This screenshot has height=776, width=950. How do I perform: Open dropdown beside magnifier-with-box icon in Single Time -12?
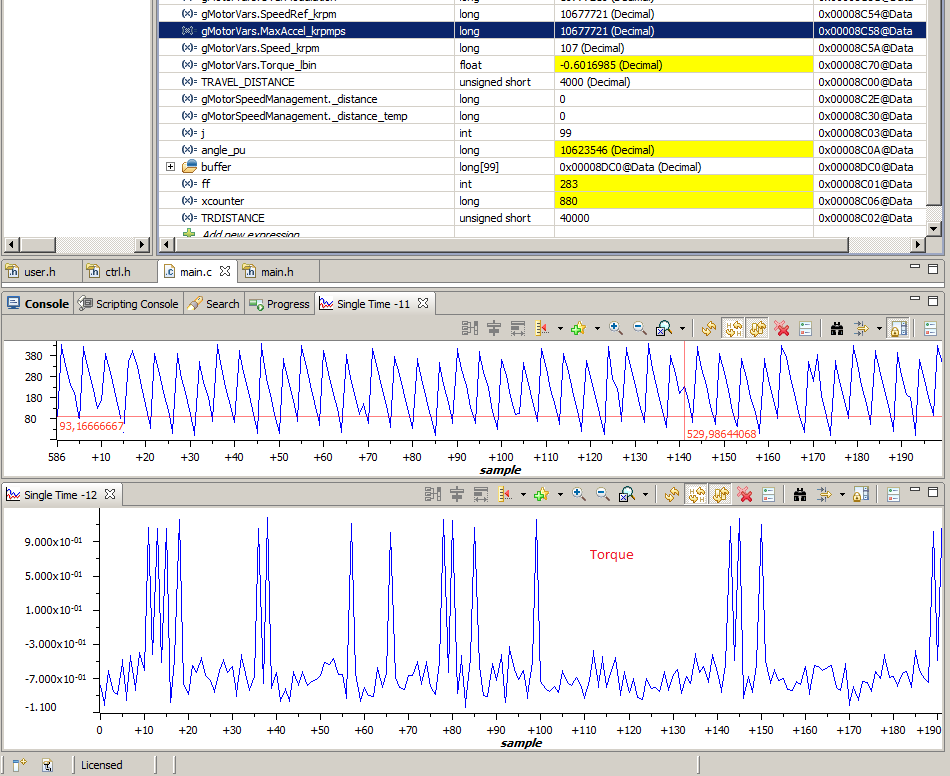[x=646, y=494]
